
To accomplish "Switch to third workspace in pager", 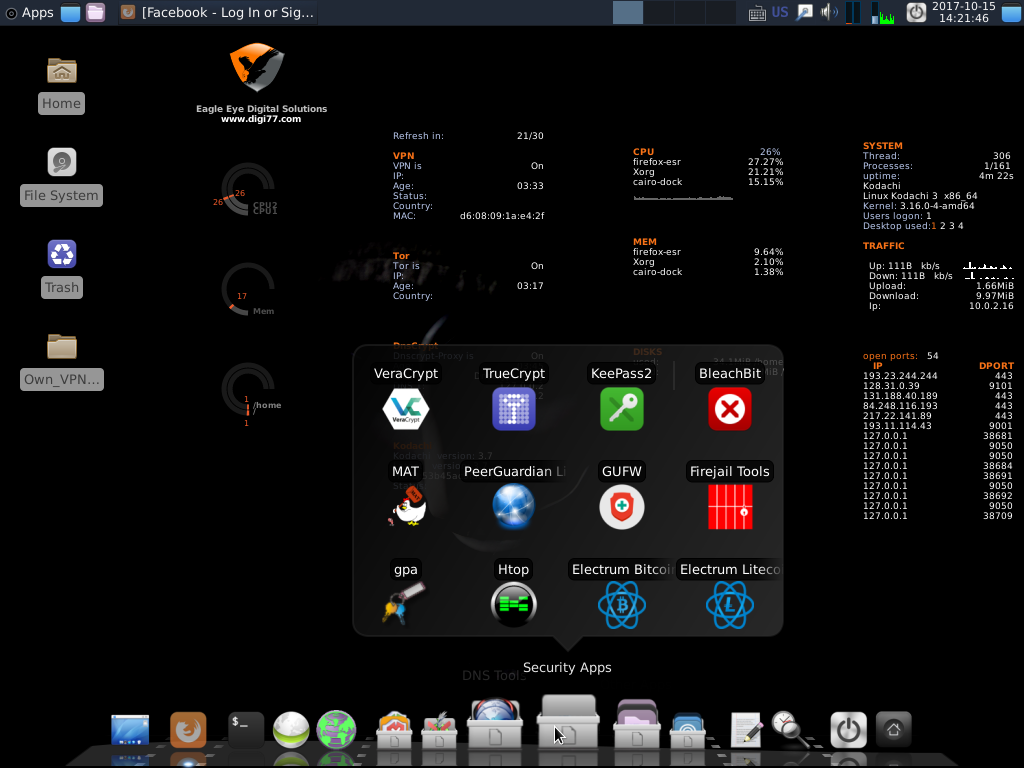I will (x=690, y=12).
